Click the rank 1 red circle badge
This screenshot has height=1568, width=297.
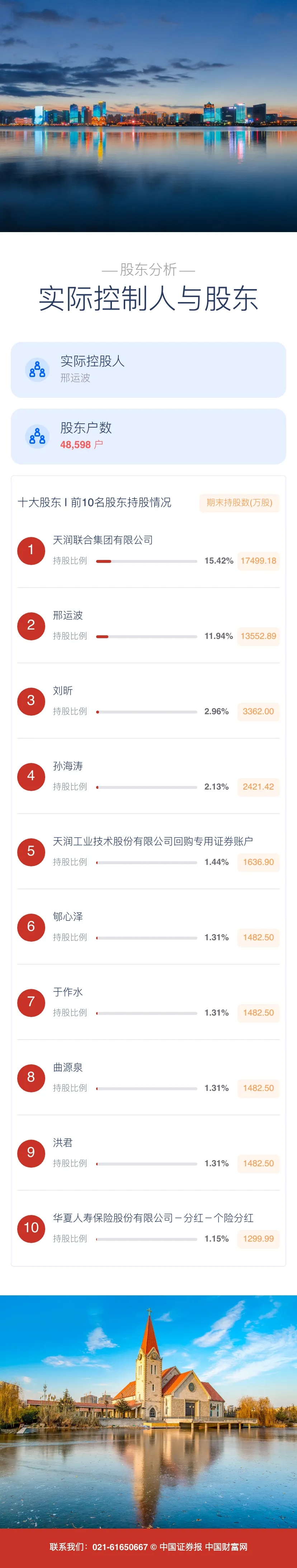click(x=31, y=550)
